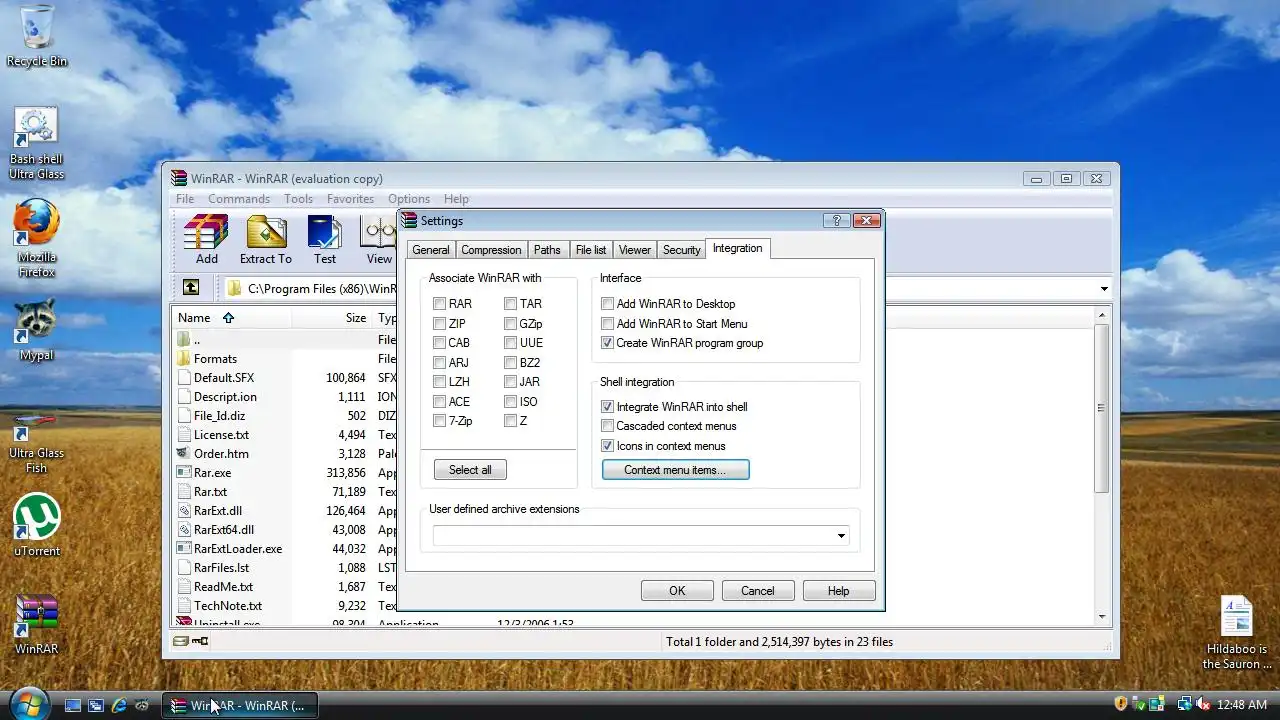Switch to the General settings tab
The image size is (1280, 720).
(431, 250)
